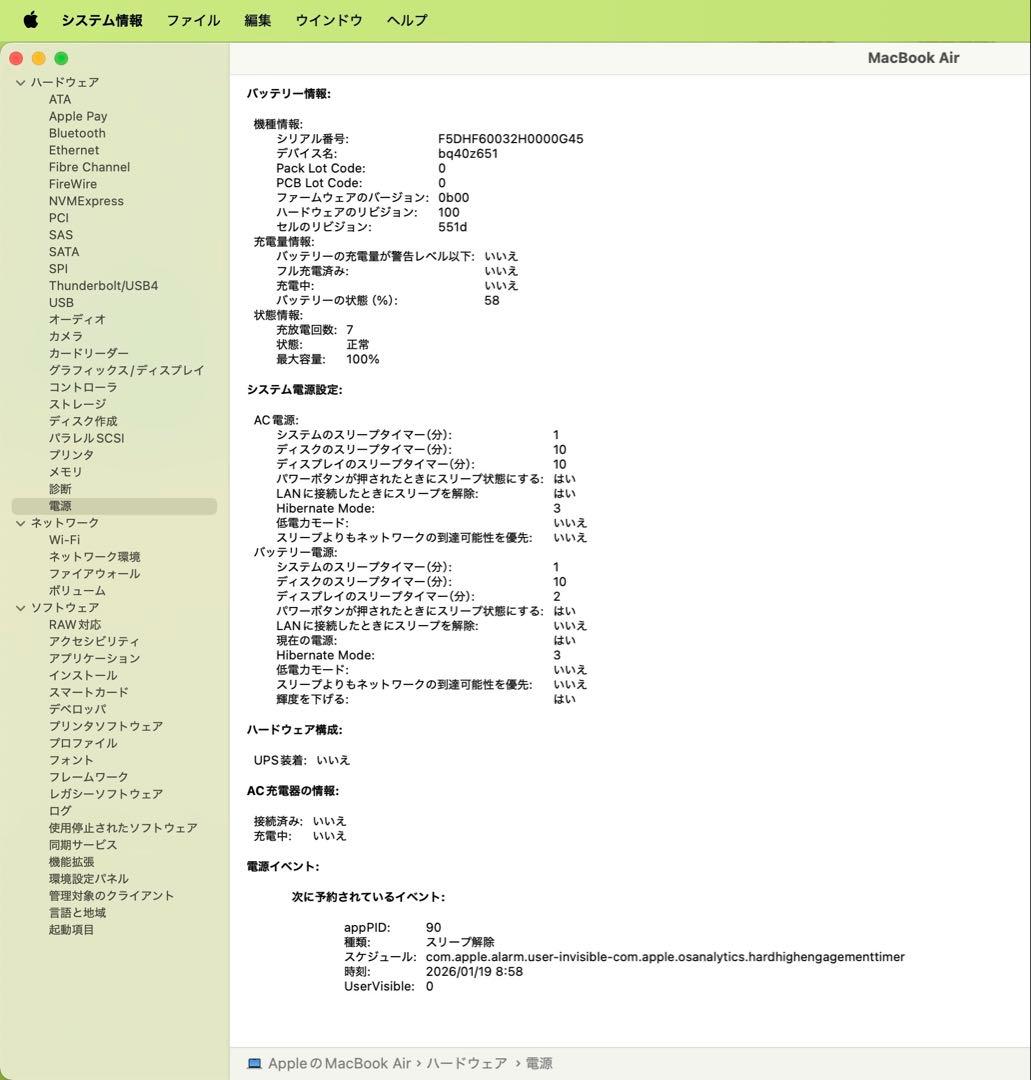Collapse the ハードウェア section
Viewport: 1031px width, 1080px height.
[x=20, y=83]
